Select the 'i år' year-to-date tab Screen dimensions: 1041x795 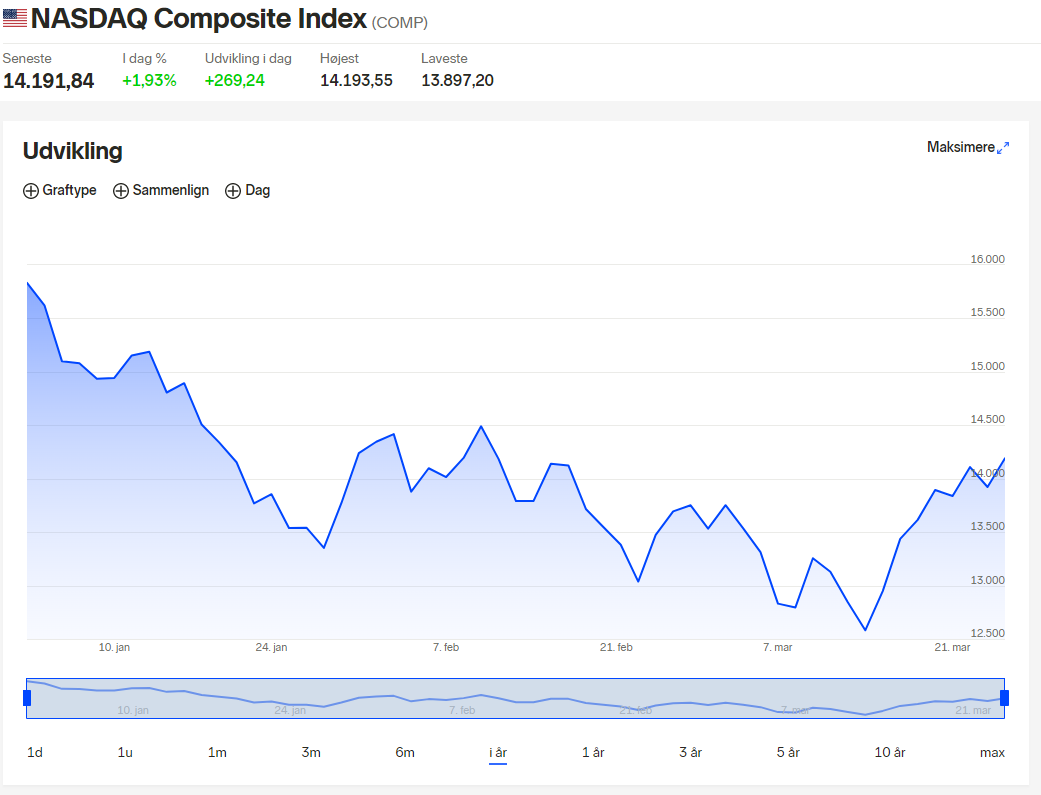point(498,752)
